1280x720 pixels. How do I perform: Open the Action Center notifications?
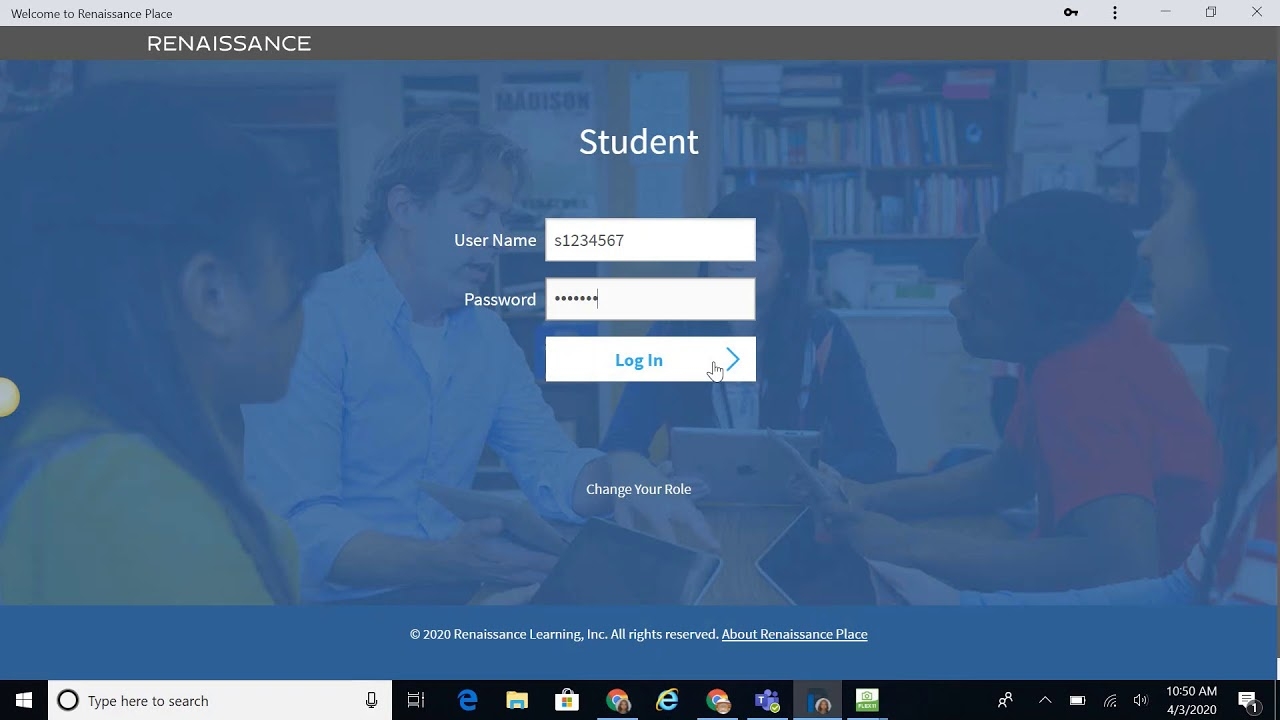click(1248, 700)
